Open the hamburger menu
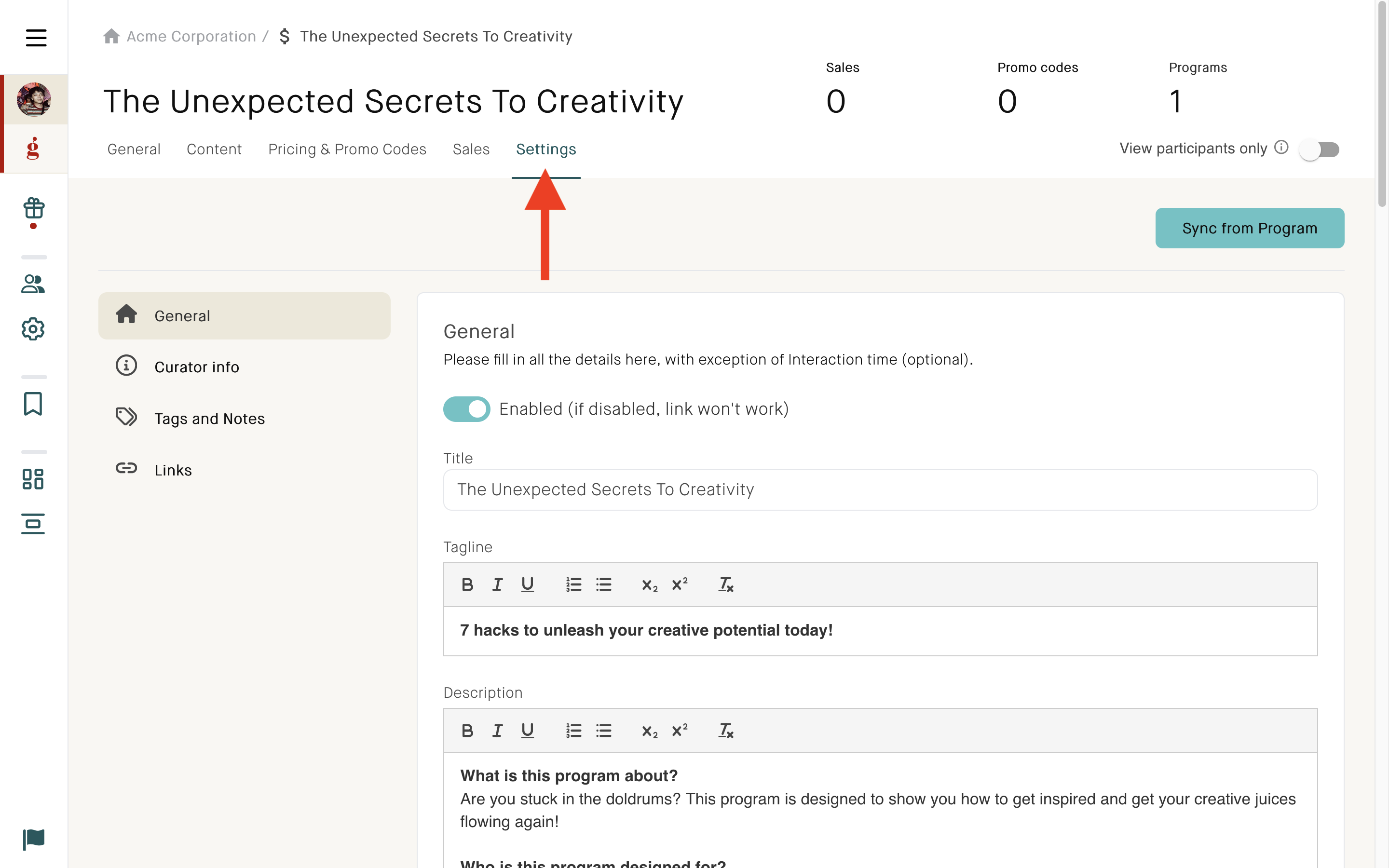The image size is (1389, 868). [36, 38]
